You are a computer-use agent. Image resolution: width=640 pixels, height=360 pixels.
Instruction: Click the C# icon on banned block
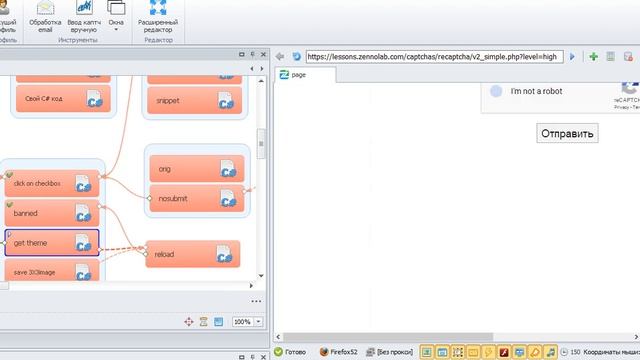83,213
